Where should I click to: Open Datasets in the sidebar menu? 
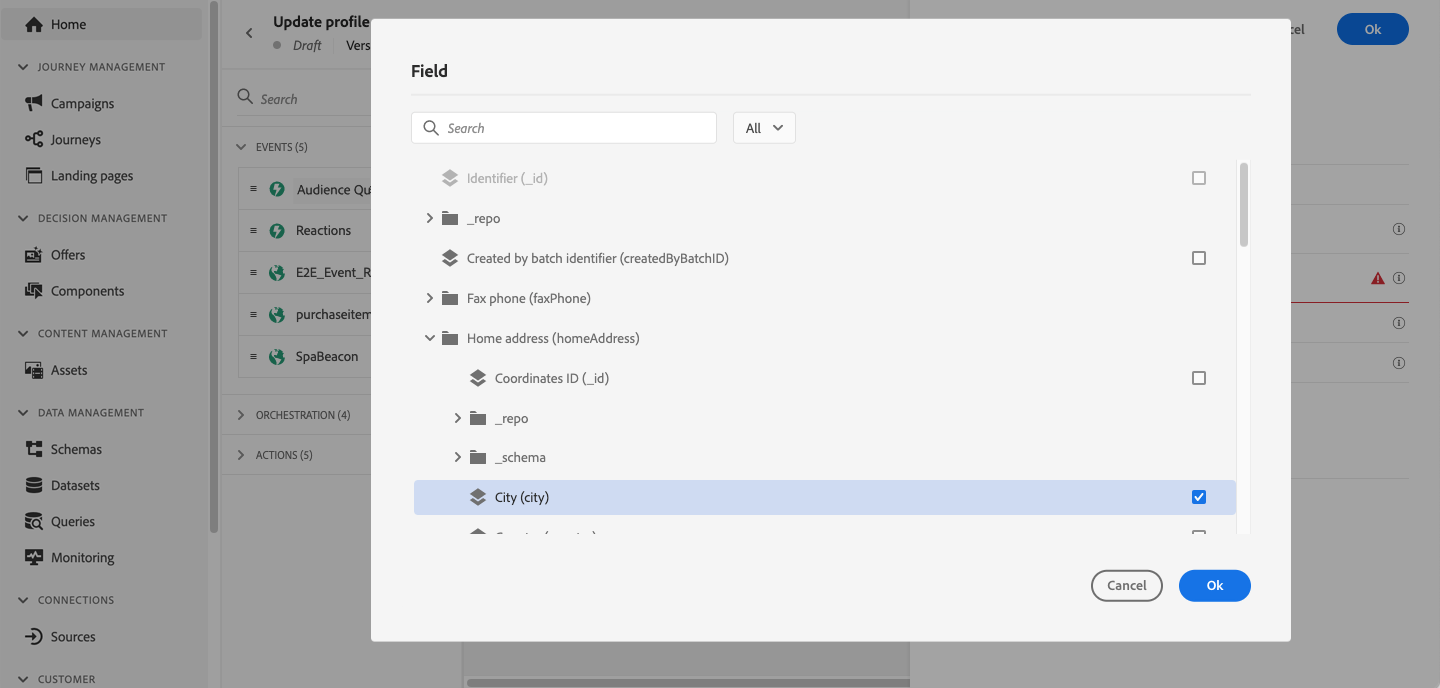(x=76, y=485)
